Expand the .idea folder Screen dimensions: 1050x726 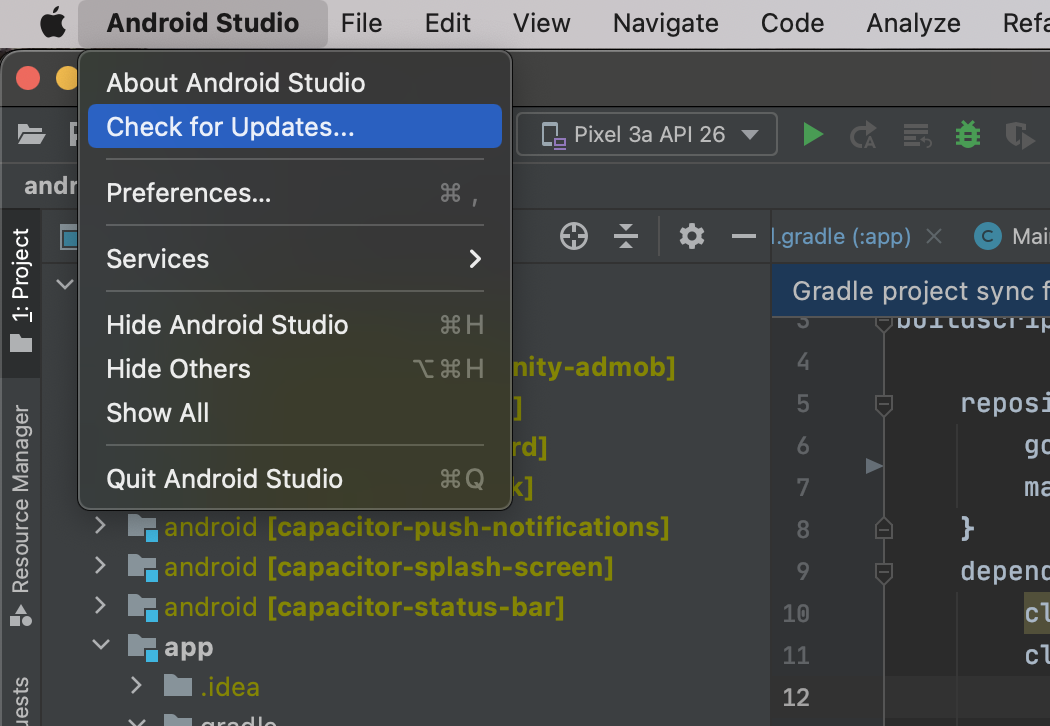(136, 686)
